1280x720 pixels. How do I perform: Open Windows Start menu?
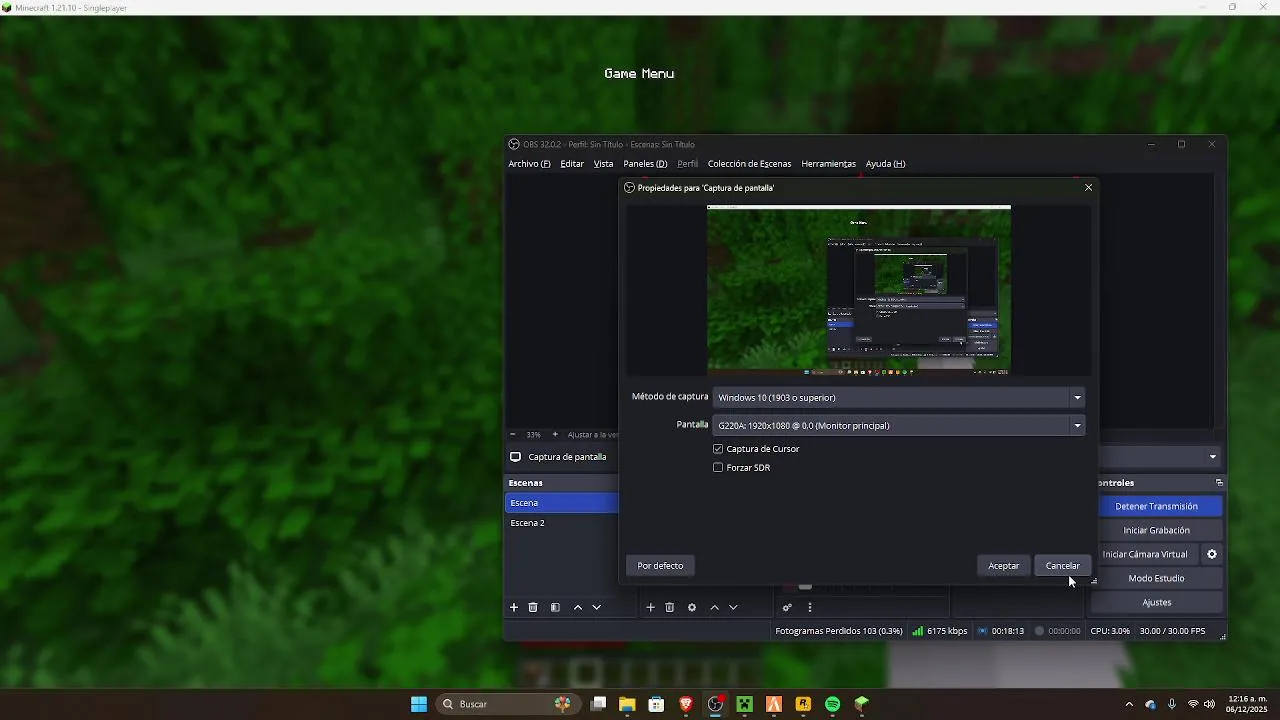[419, 704]
